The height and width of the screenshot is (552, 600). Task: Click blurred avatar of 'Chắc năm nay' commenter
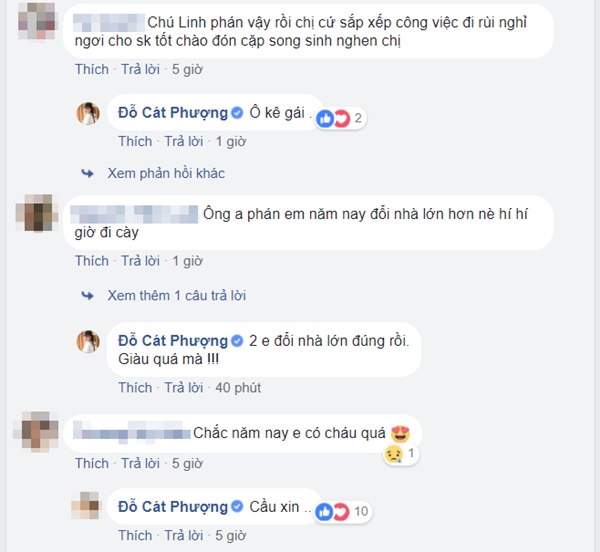pyautogui.click(x=36, y=432)
